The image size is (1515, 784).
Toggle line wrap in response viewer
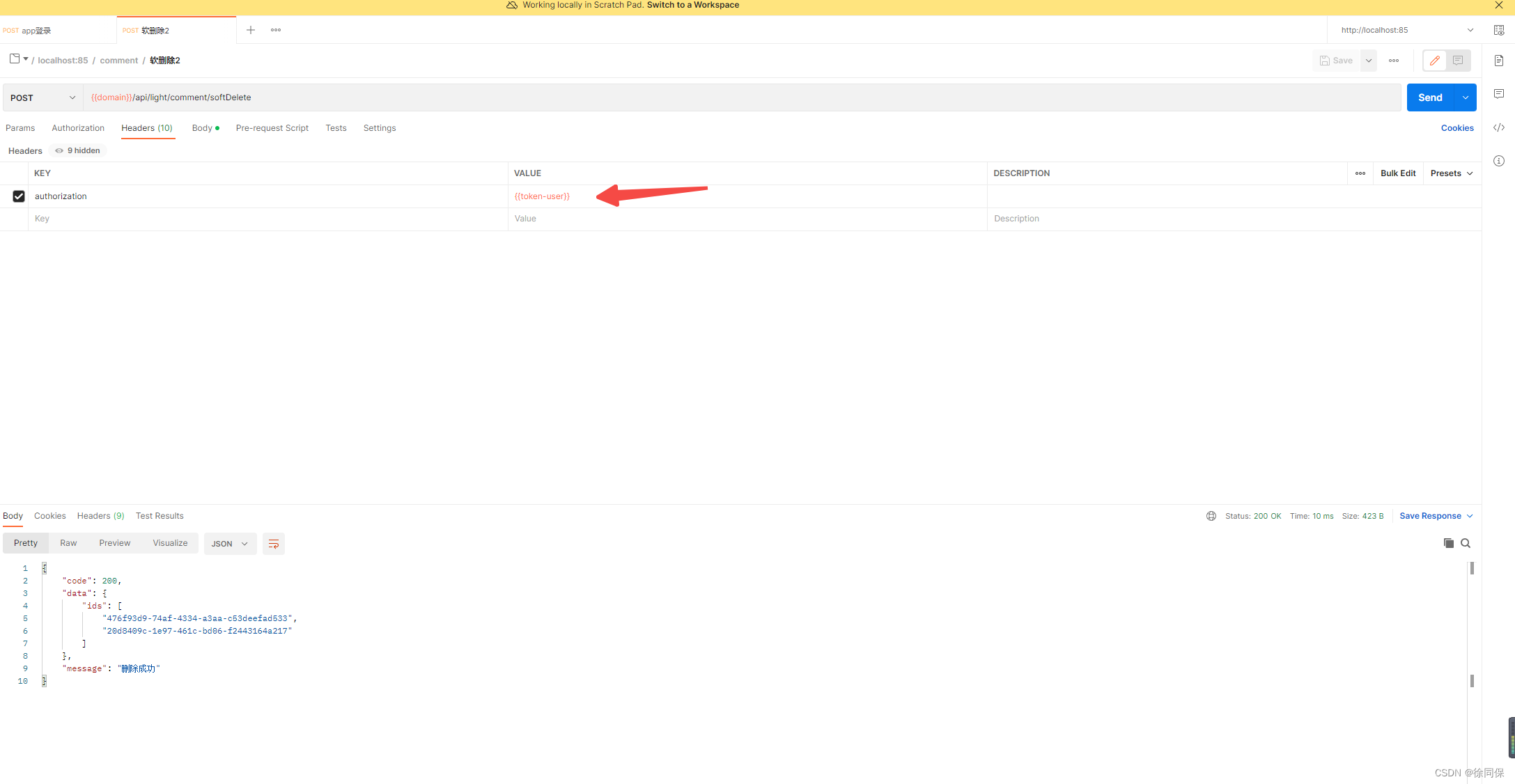(273, 544)
